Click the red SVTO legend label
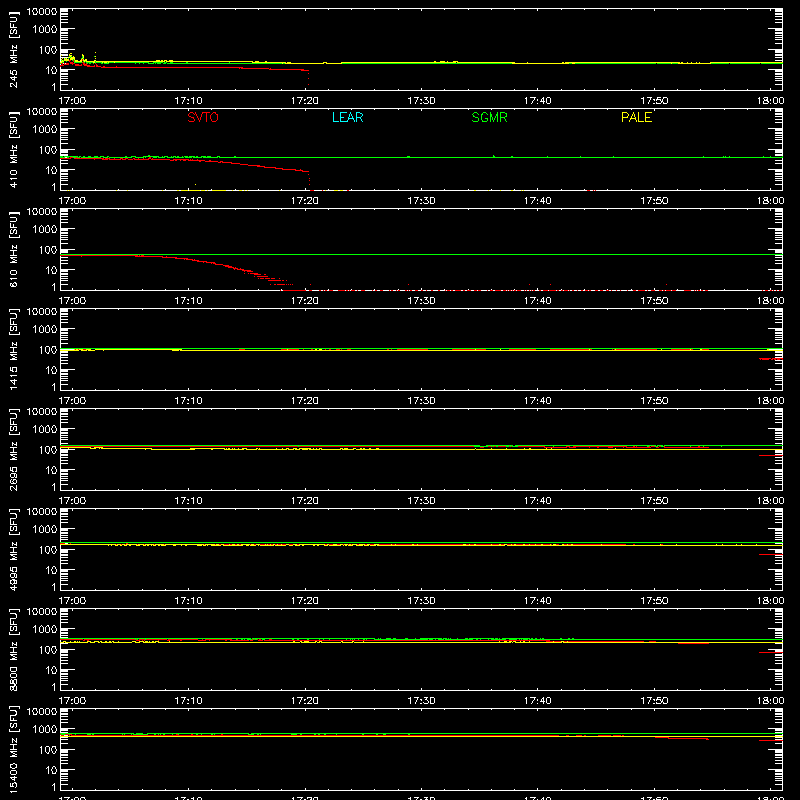The image size is (800, 800). pos(203,117)
